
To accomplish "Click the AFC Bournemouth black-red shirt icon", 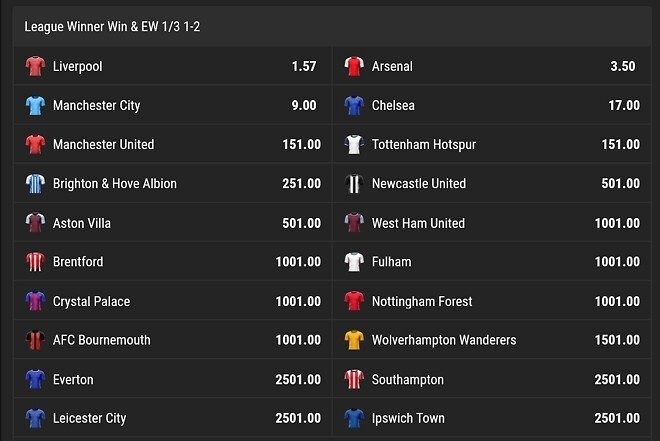I will (35, 340).
